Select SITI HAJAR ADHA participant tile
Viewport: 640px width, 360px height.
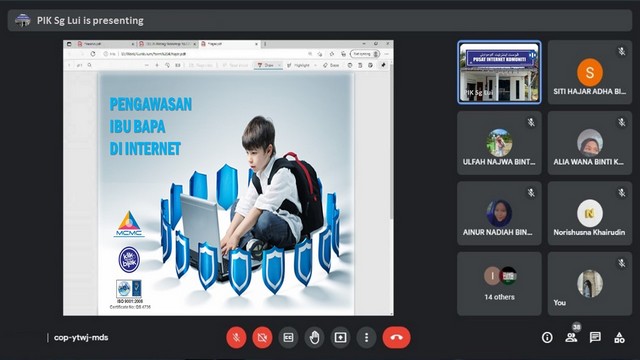(x=590, y=72)
